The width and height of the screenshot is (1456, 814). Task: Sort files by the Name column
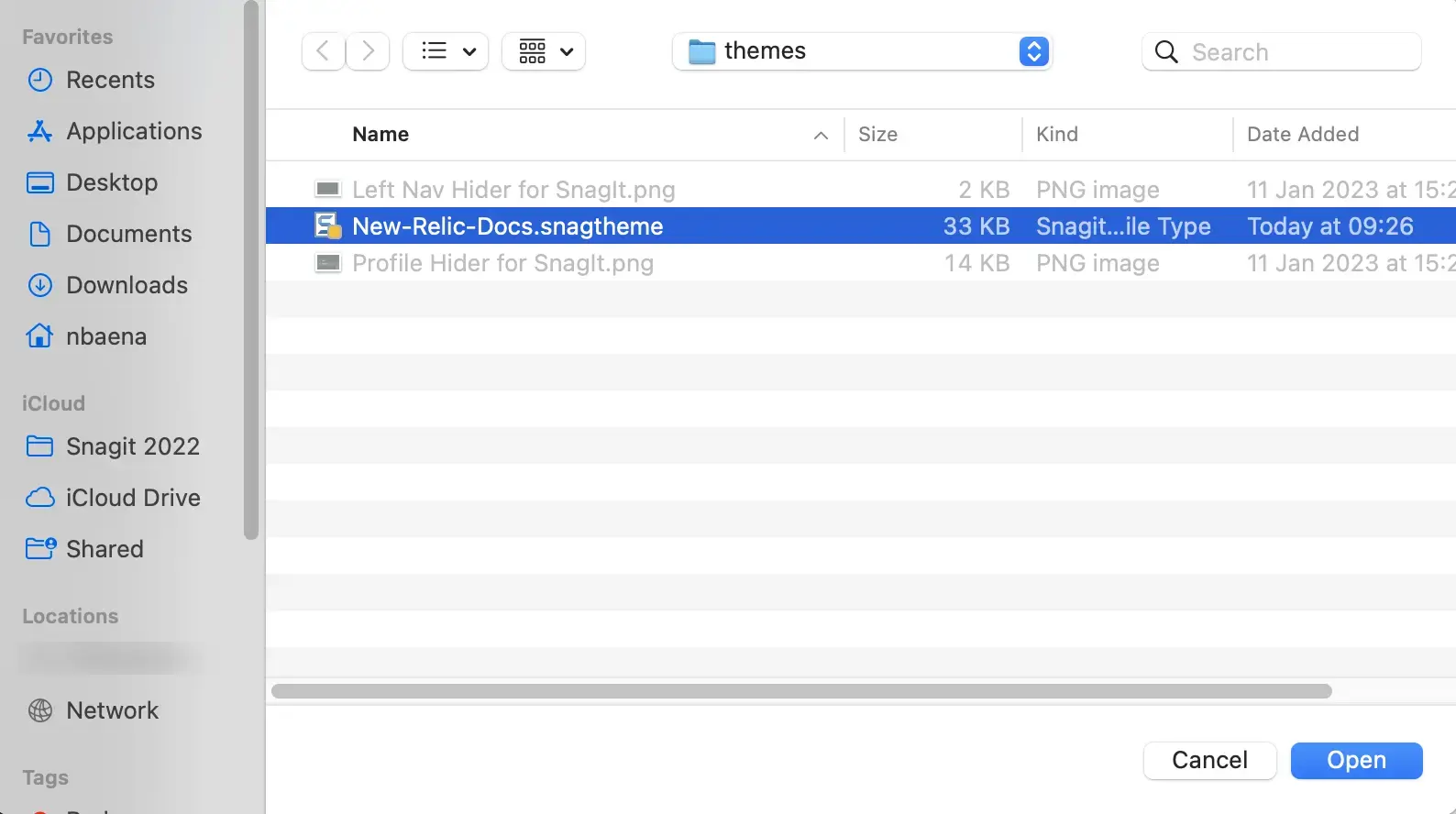tap(381, 135)
